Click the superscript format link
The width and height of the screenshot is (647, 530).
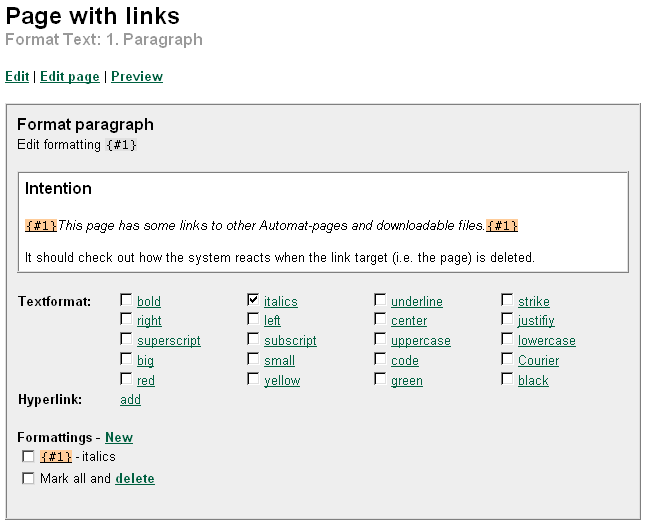pos(169,340)
